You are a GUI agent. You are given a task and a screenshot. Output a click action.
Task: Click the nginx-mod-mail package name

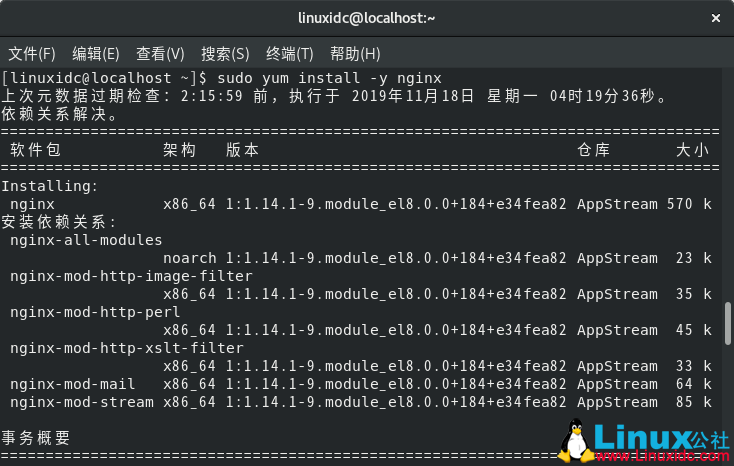pyautogui.click(x=73, y=384)
